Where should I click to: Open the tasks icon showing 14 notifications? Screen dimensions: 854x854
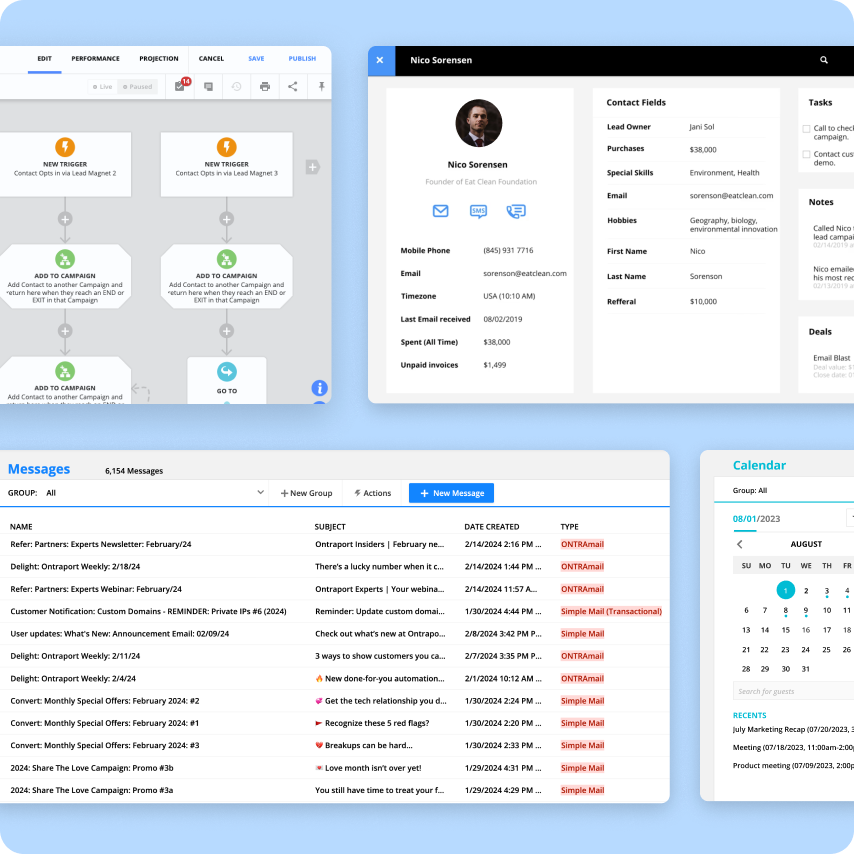pos(181,86)
